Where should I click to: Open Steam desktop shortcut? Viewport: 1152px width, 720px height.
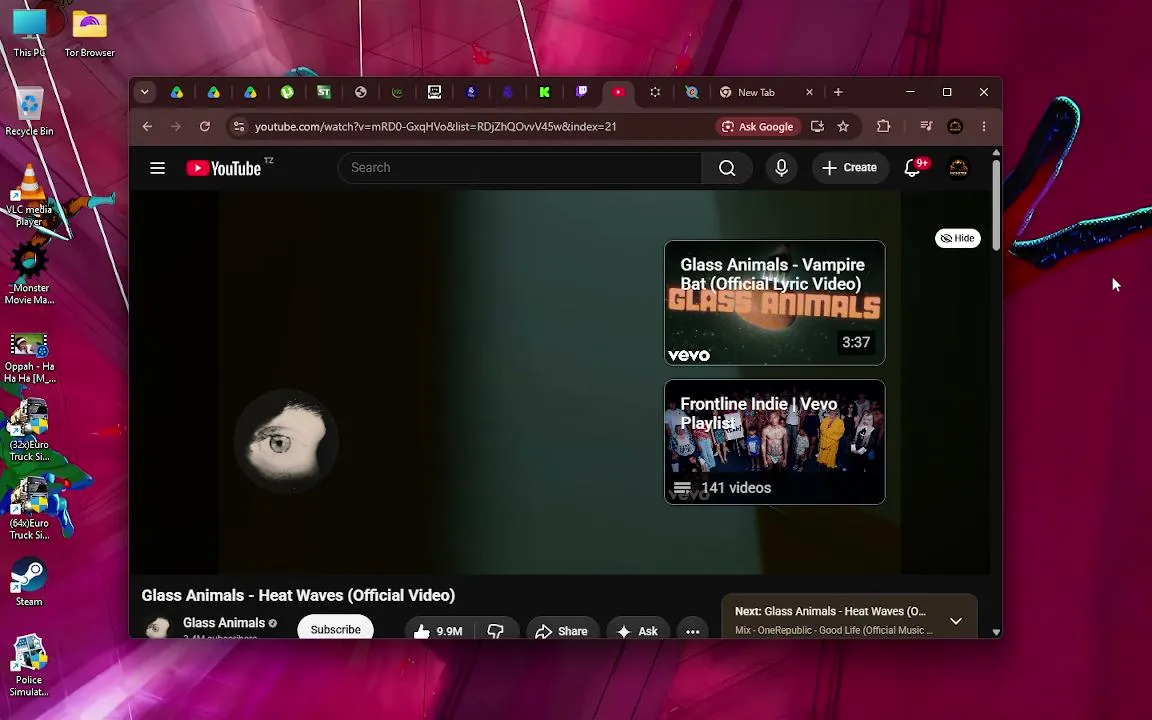click(29, 582)
